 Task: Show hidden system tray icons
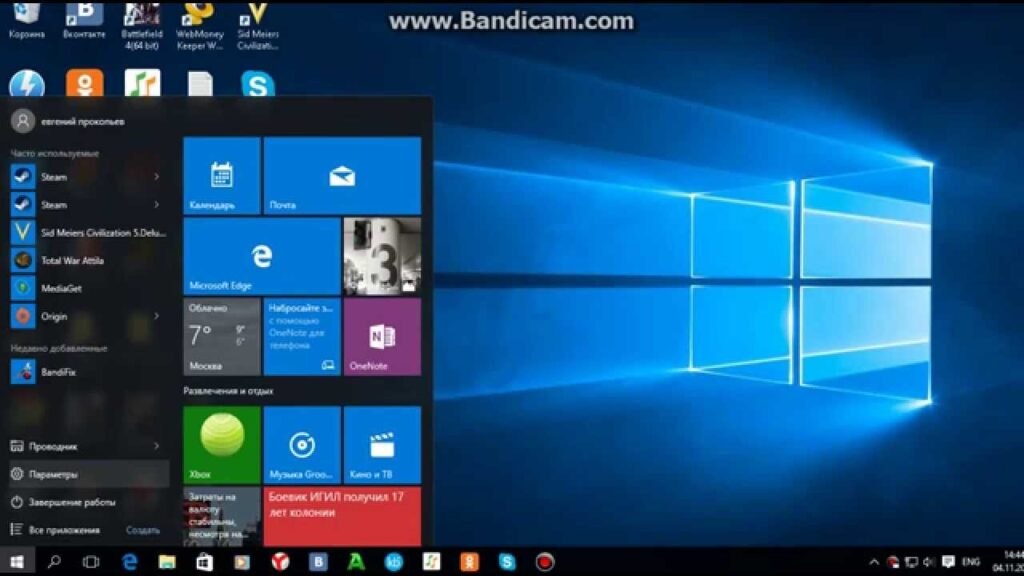coord(873,562)
